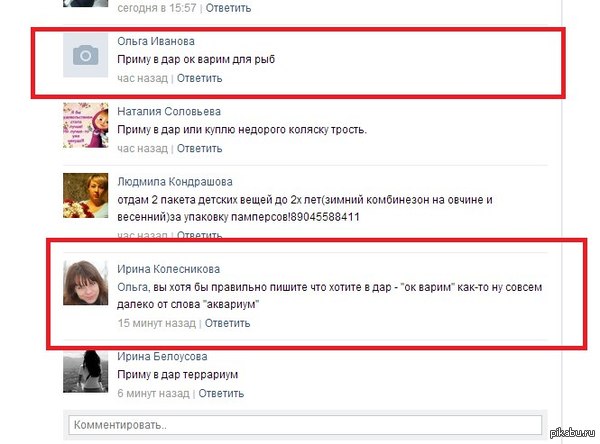The width and height of the screenshot is (600, 444).
Task: Open profile link Ольга Иванова
Action: (x=156, y=41)
